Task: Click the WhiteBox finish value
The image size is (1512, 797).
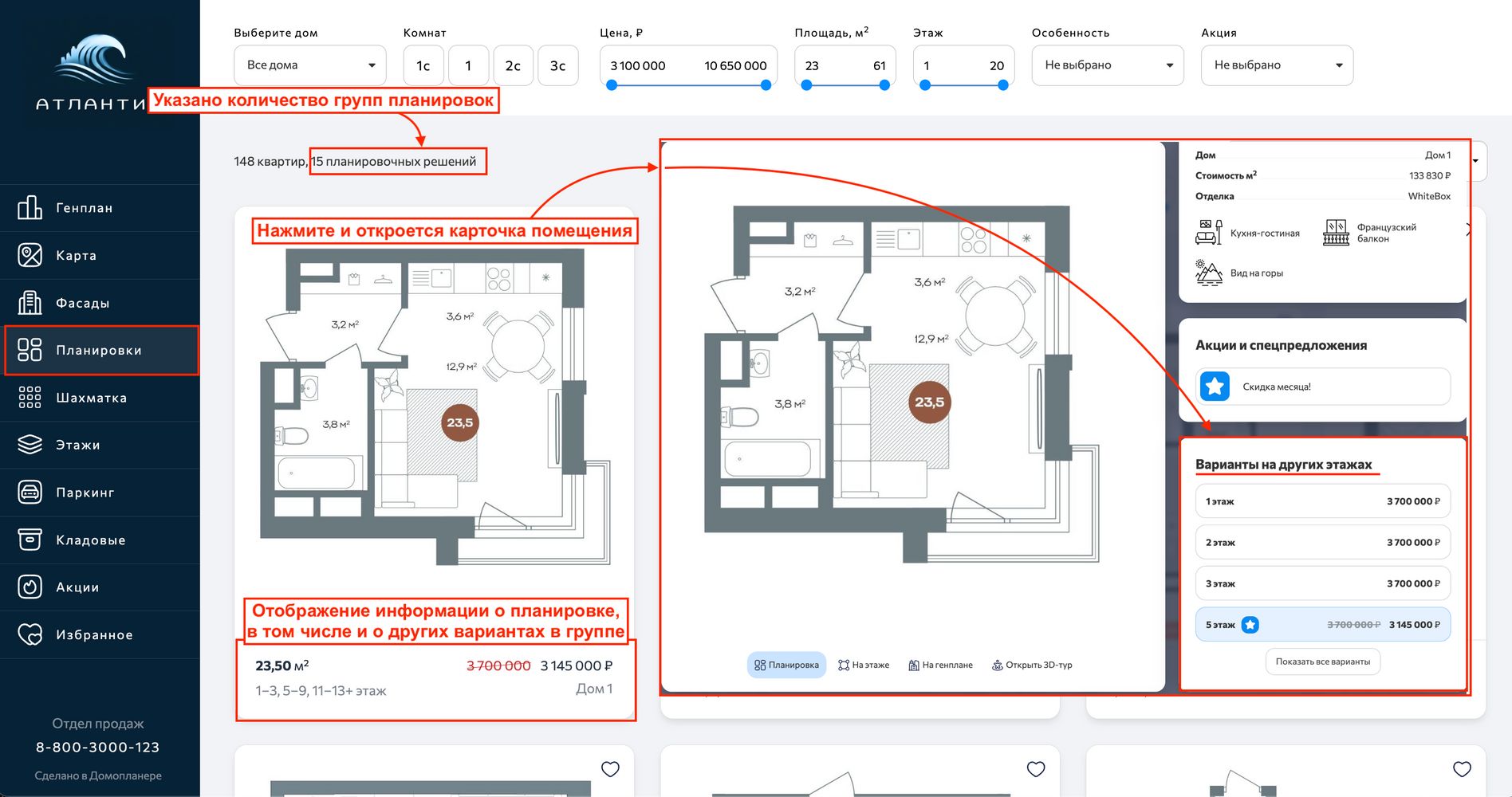Action: [x=1429, y=196]
